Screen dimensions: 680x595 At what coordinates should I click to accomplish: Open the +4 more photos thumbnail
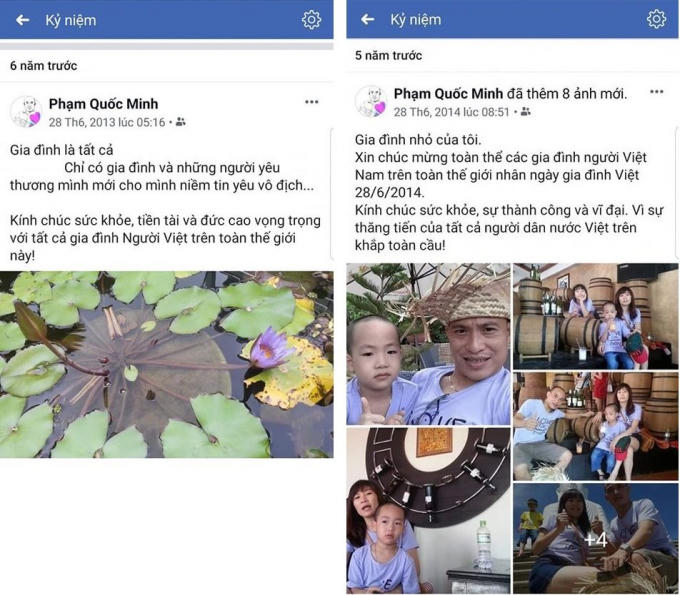596,539
